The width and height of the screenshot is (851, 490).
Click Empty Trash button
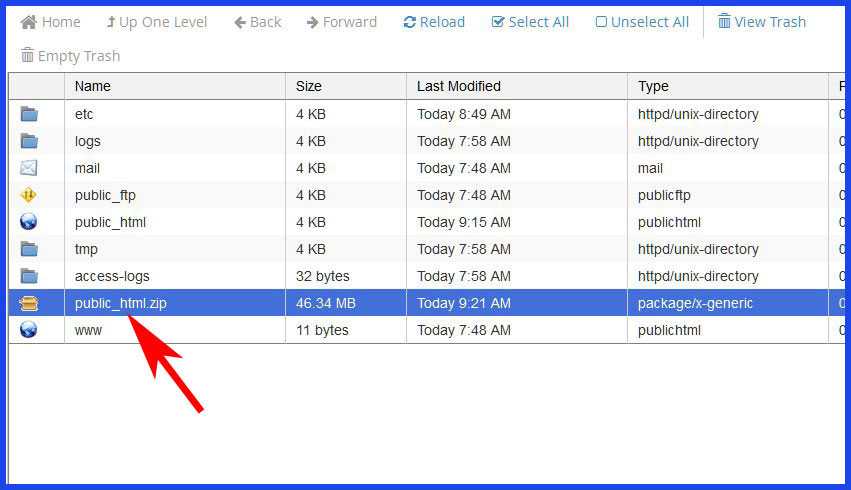(x=70, y=56)
